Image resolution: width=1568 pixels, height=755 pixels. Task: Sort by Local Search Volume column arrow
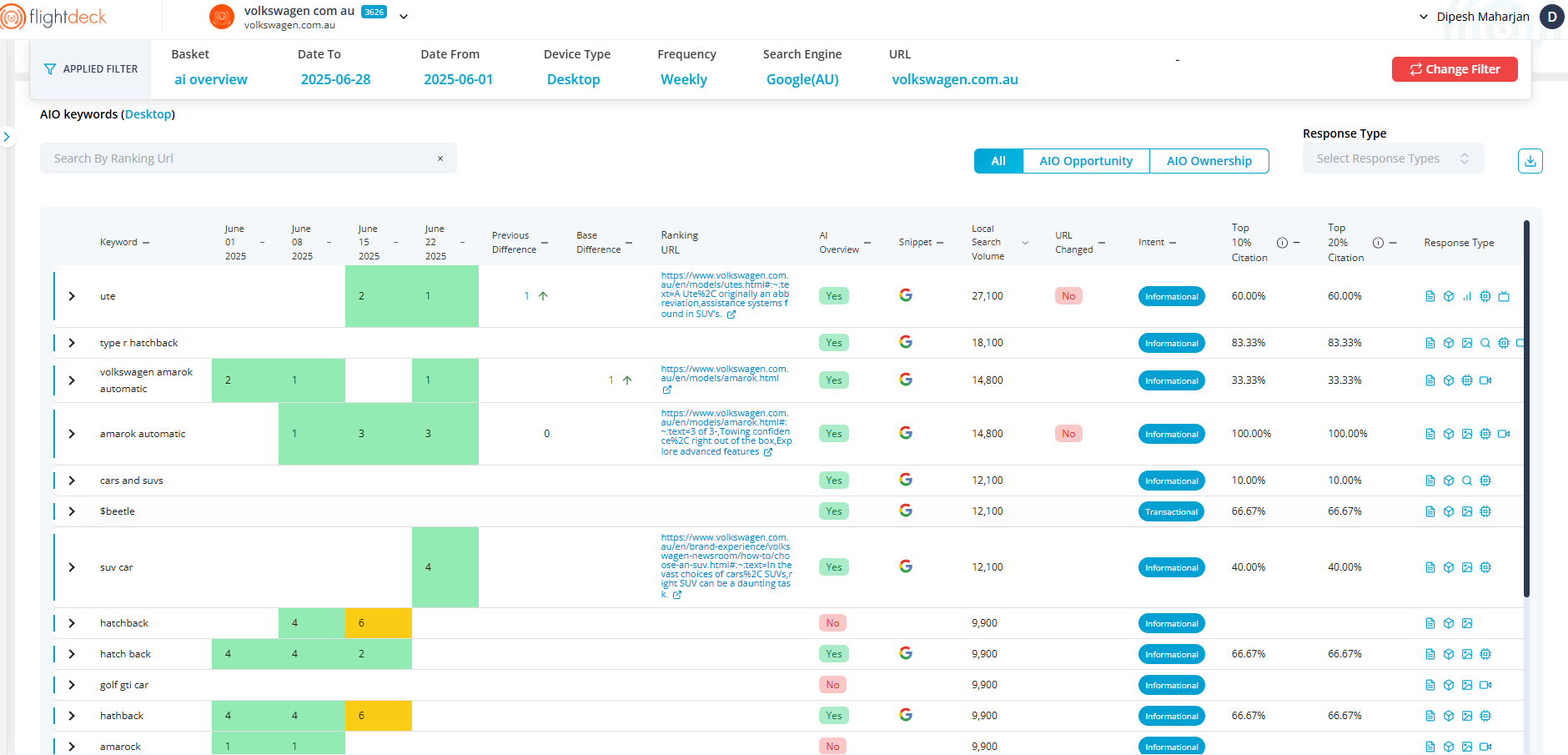pos(1025,243)
